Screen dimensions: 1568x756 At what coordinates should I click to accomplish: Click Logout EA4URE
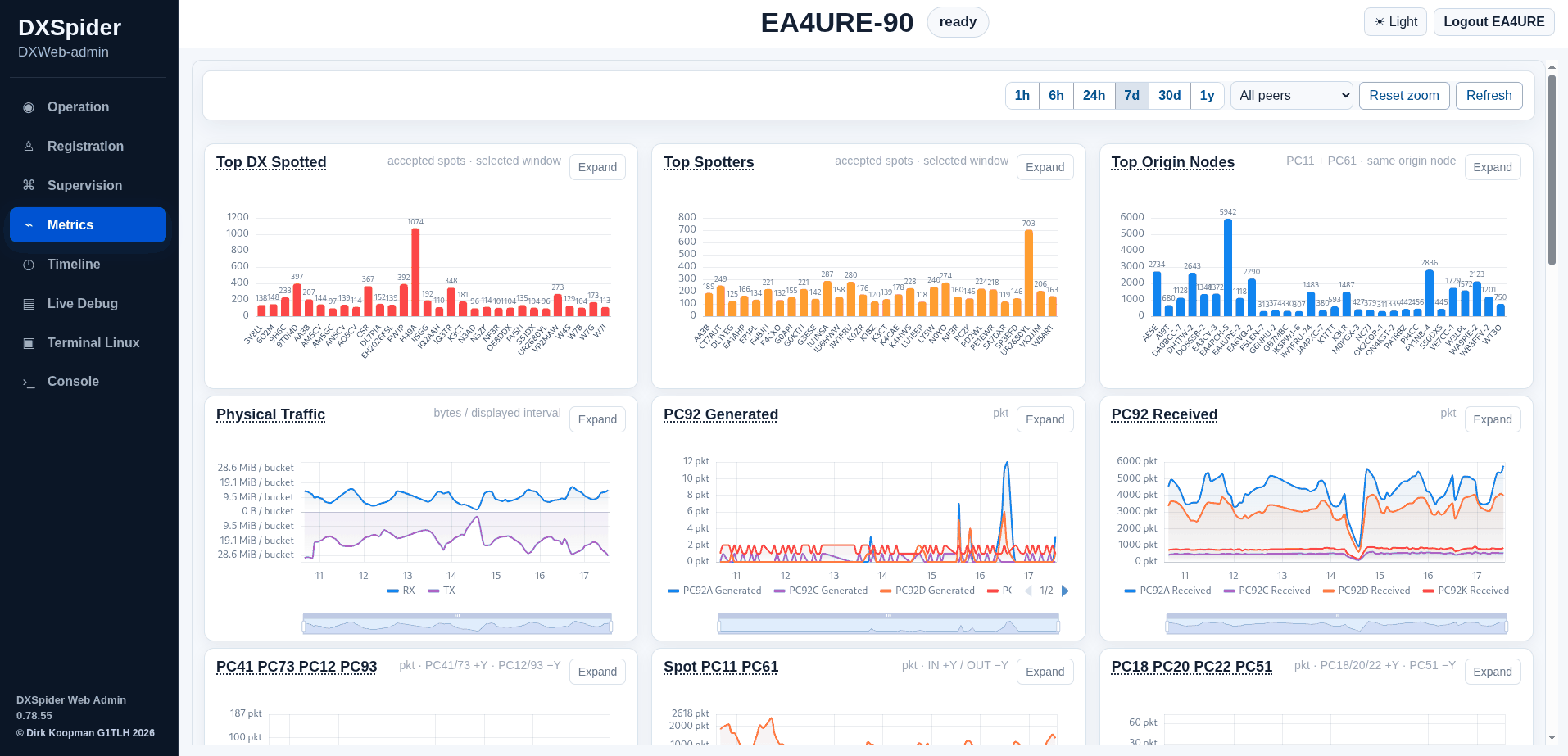click(1493, 22)
